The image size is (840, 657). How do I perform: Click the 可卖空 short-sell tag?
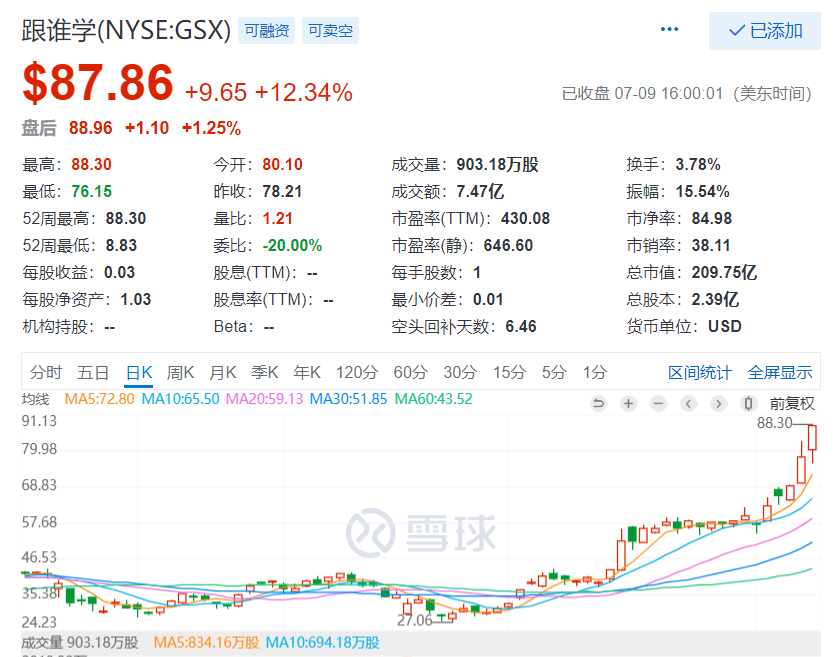coord(331,31)
